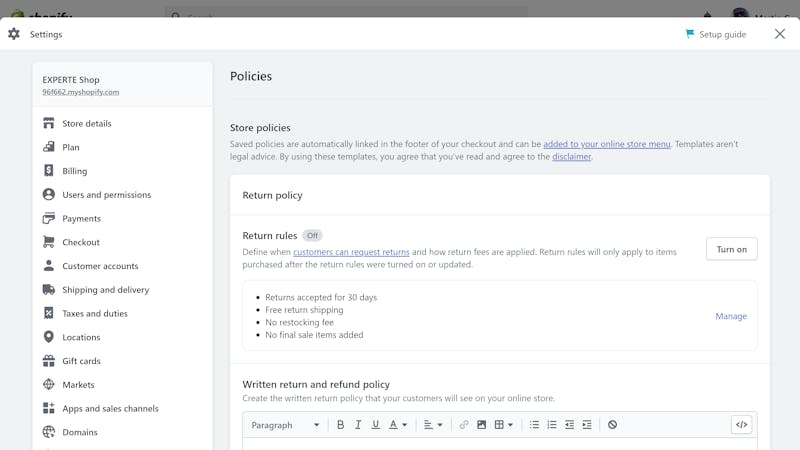Click the Customer accounts person icon
Image resolution: width=800 pixels, height=450 pixels.
[48, 266]
